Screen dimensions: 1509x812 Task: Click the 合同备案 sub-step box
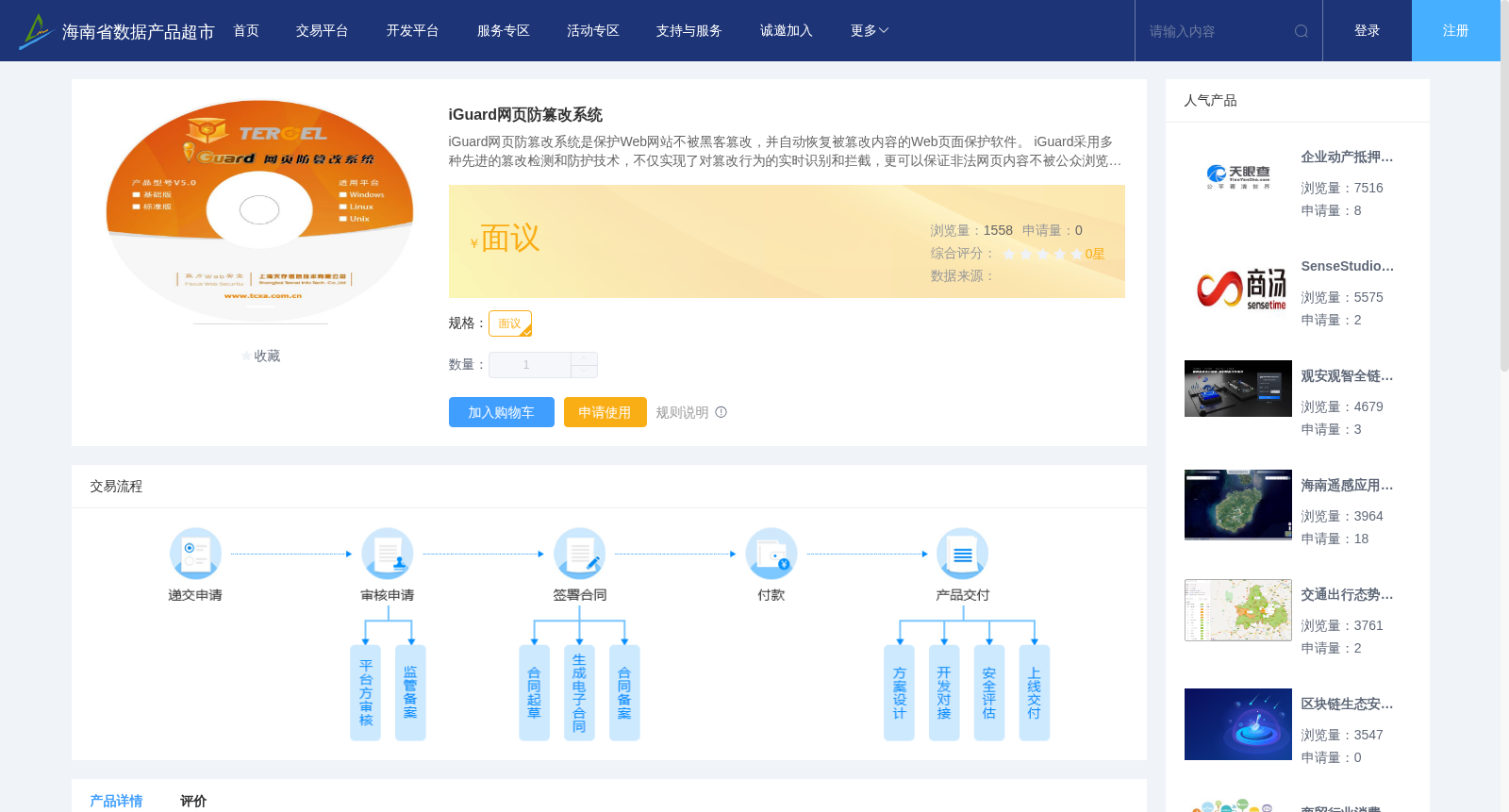point(624,693)
